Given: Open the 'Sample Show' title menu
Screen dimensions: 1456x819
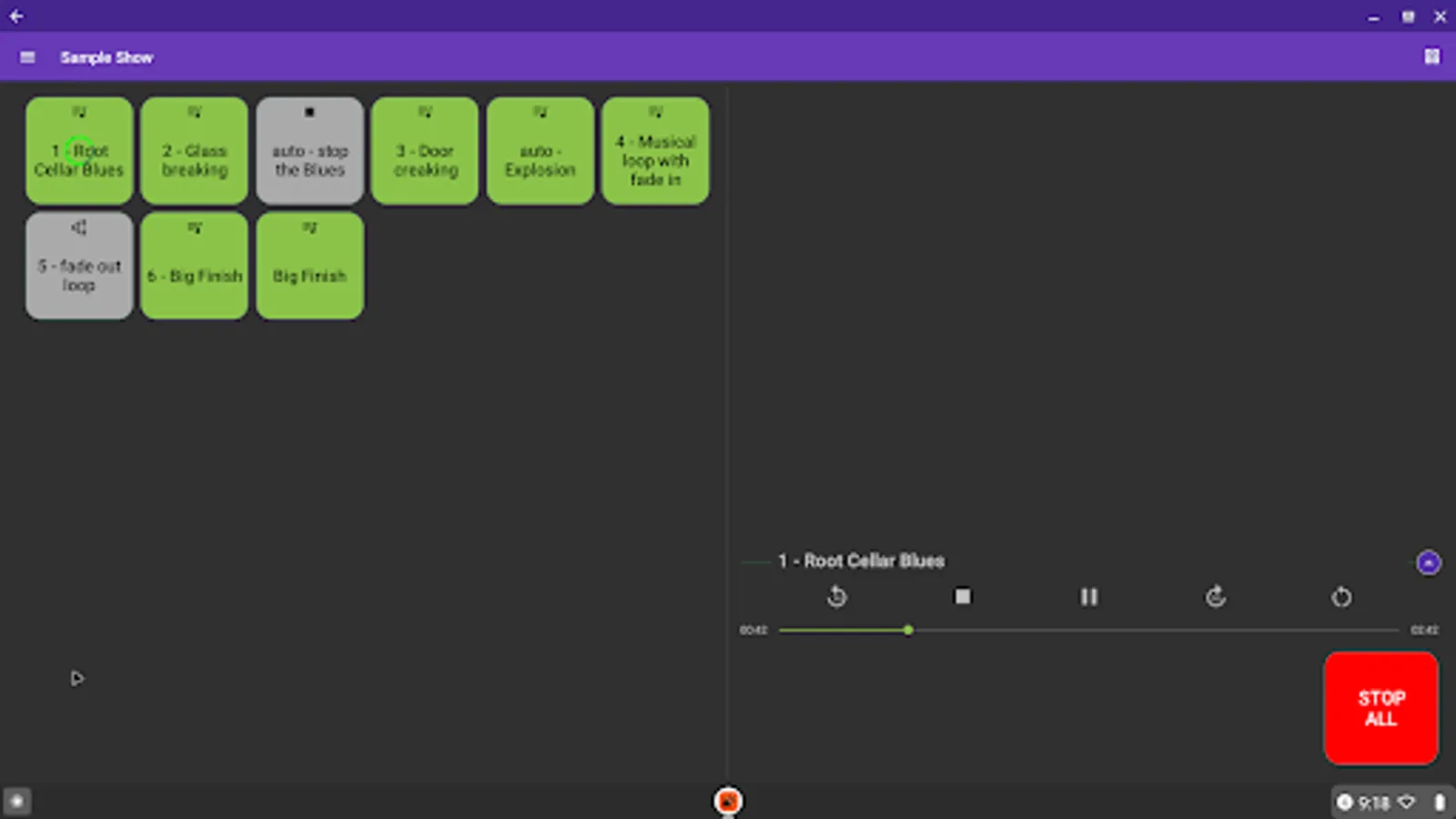Looking at the screenshot, I should click(106, 56).
